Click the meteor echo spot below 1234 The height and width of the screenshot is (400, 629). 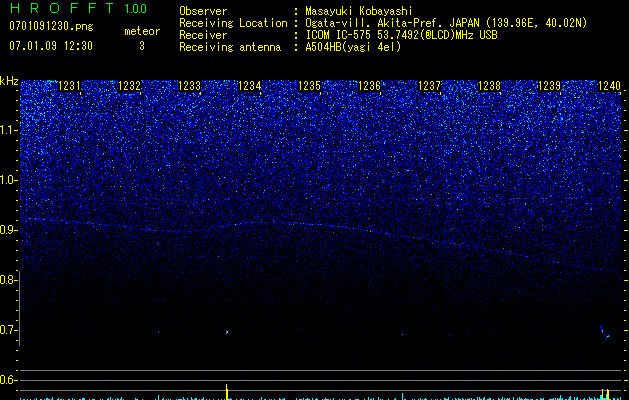point(227,332)
